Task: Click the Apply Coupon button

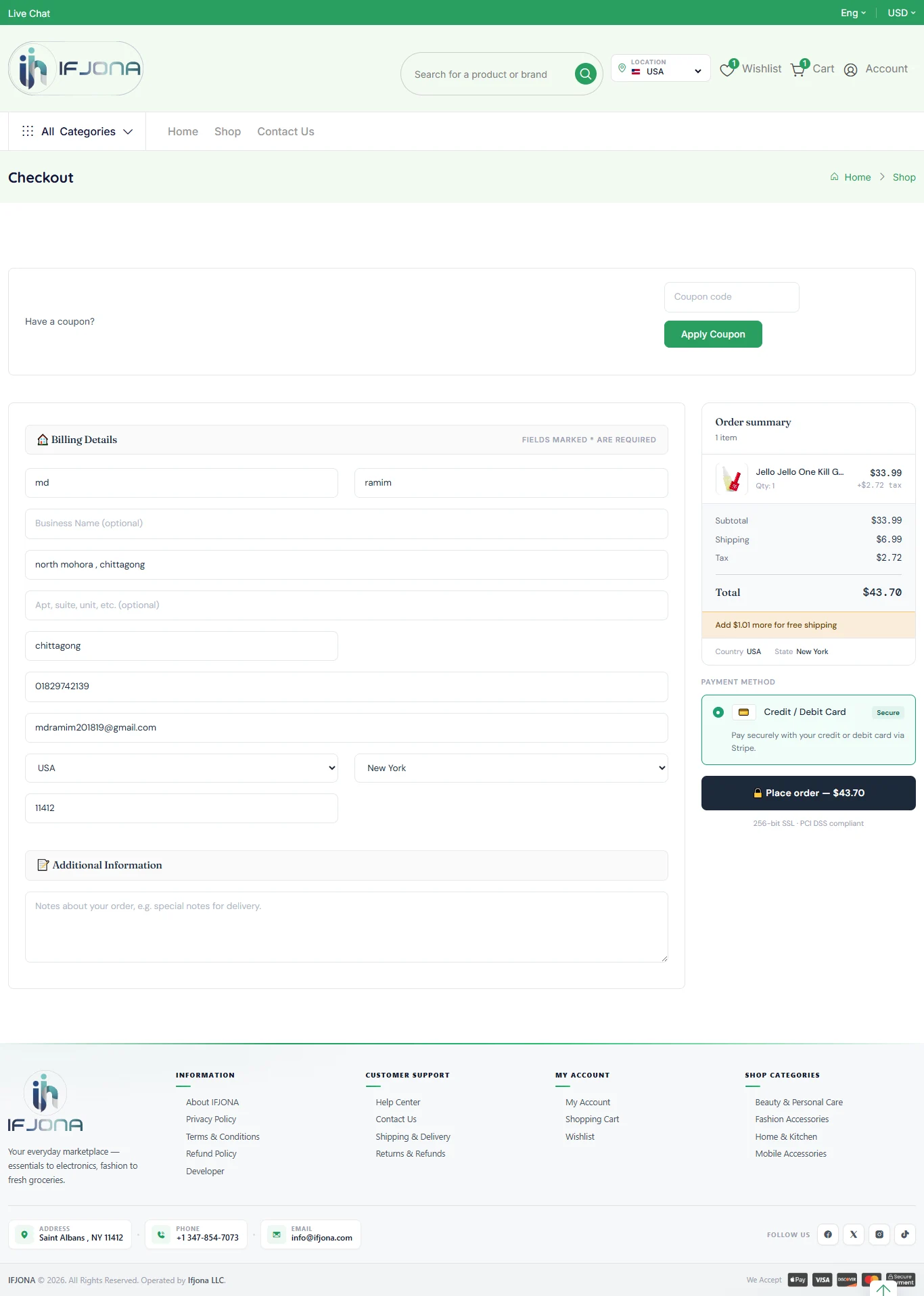Action: click(713, 334)
